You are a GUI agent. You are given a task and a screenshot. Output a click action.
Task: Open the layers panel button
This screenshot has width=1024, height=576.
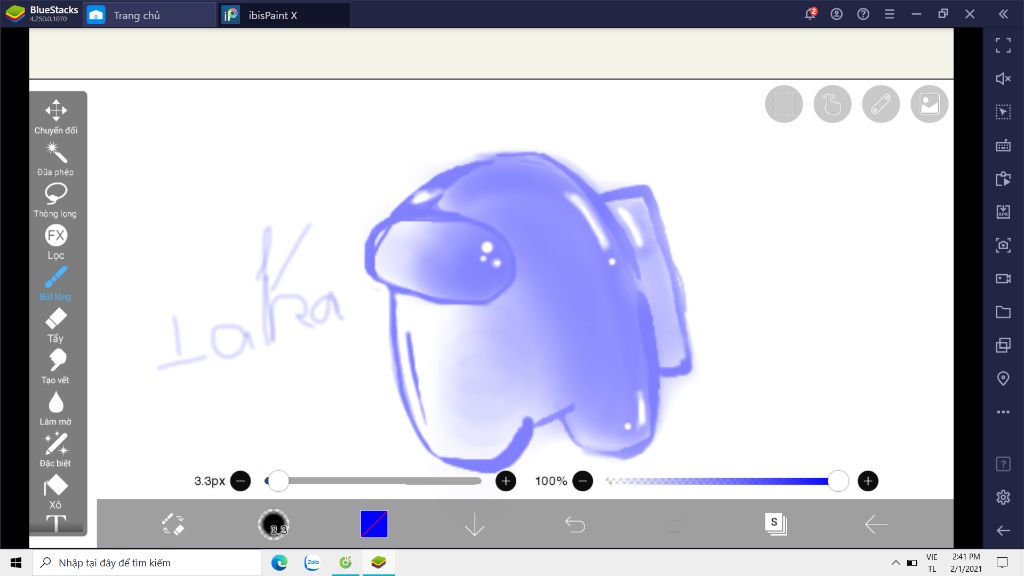coord(775,524)
